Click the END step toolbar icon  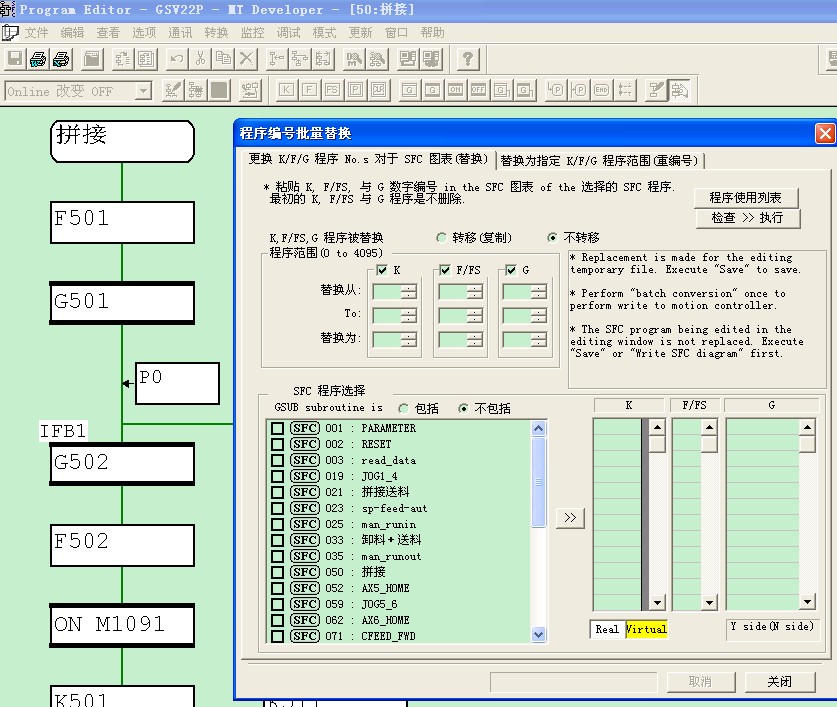[602, 91]
